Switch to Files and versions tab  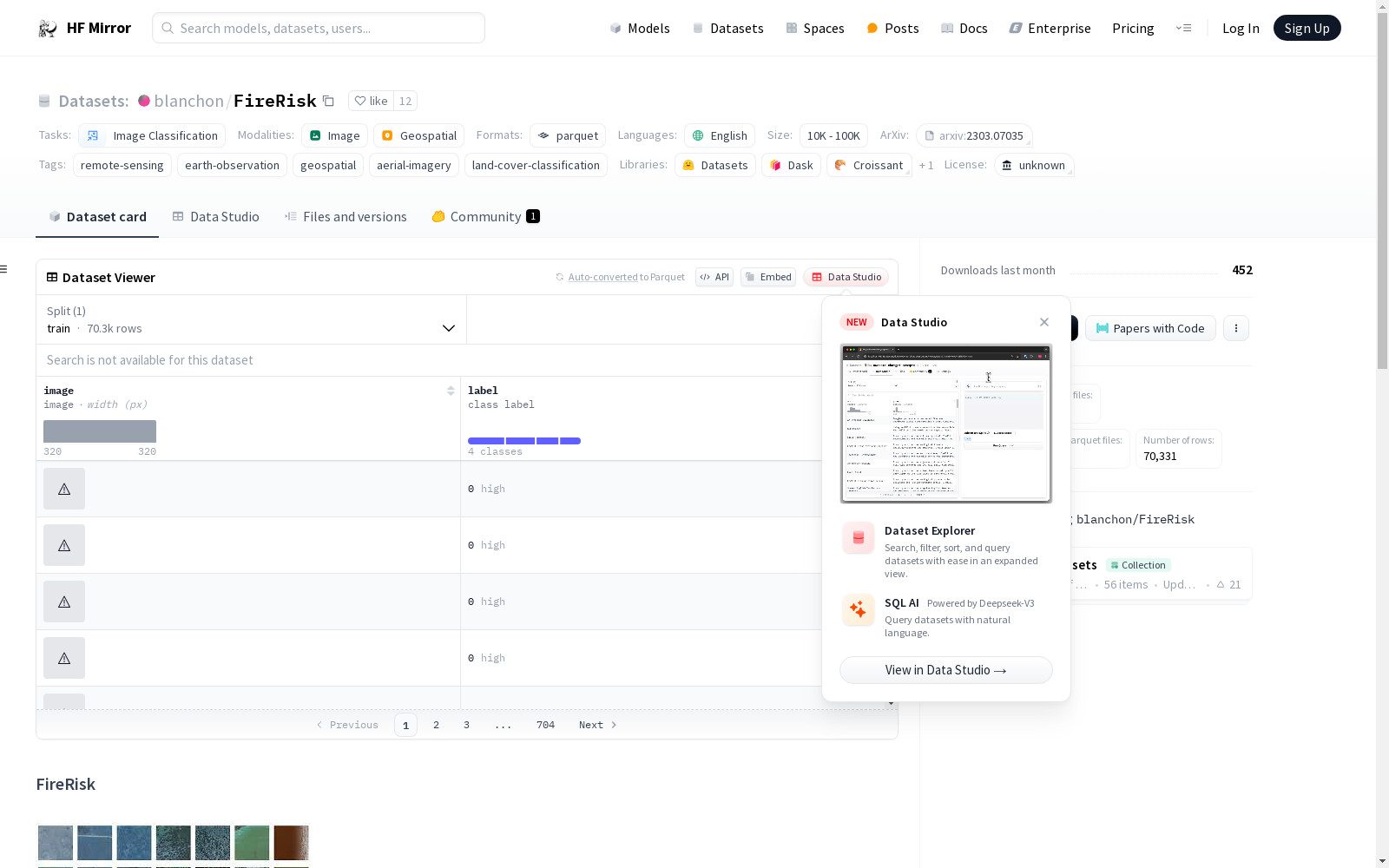346,217
